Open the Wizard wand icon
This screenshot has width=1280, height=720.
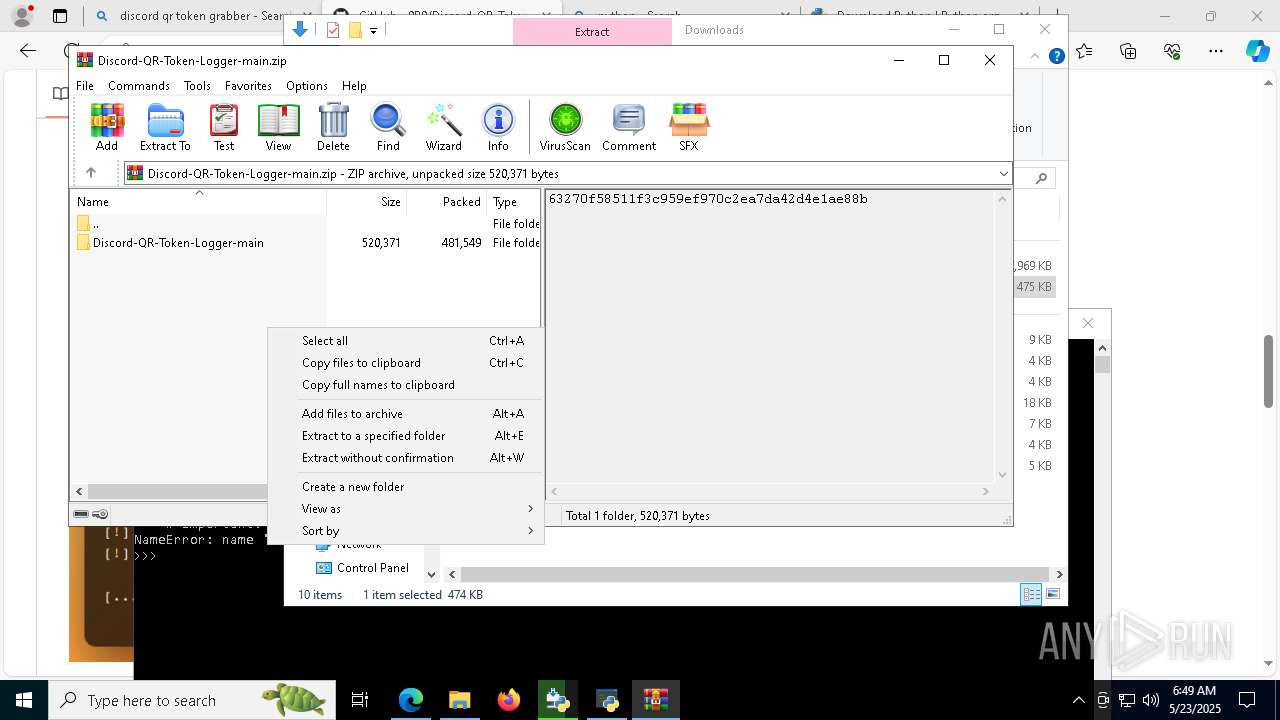(443, 127)
